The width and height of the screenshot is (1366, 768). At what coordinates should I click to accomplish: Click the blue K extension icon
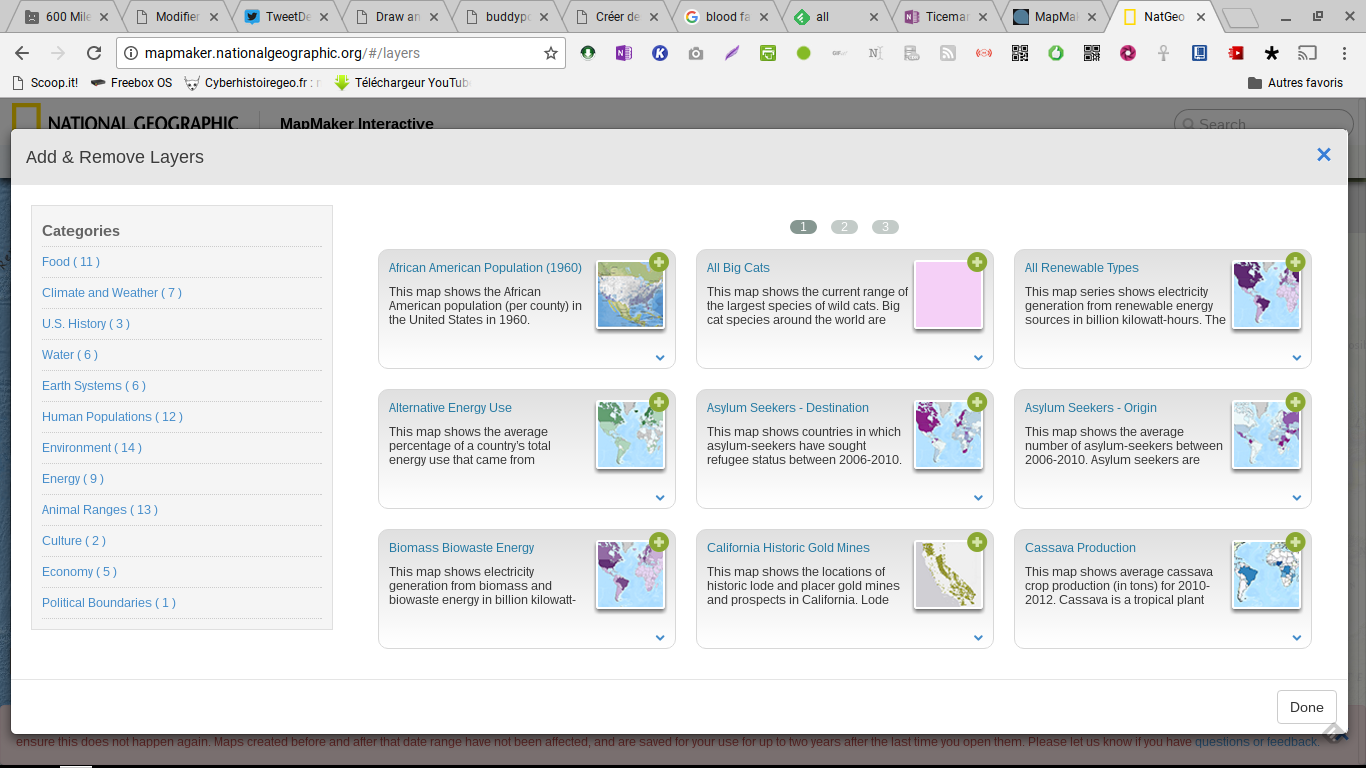(x=659, y=53)
